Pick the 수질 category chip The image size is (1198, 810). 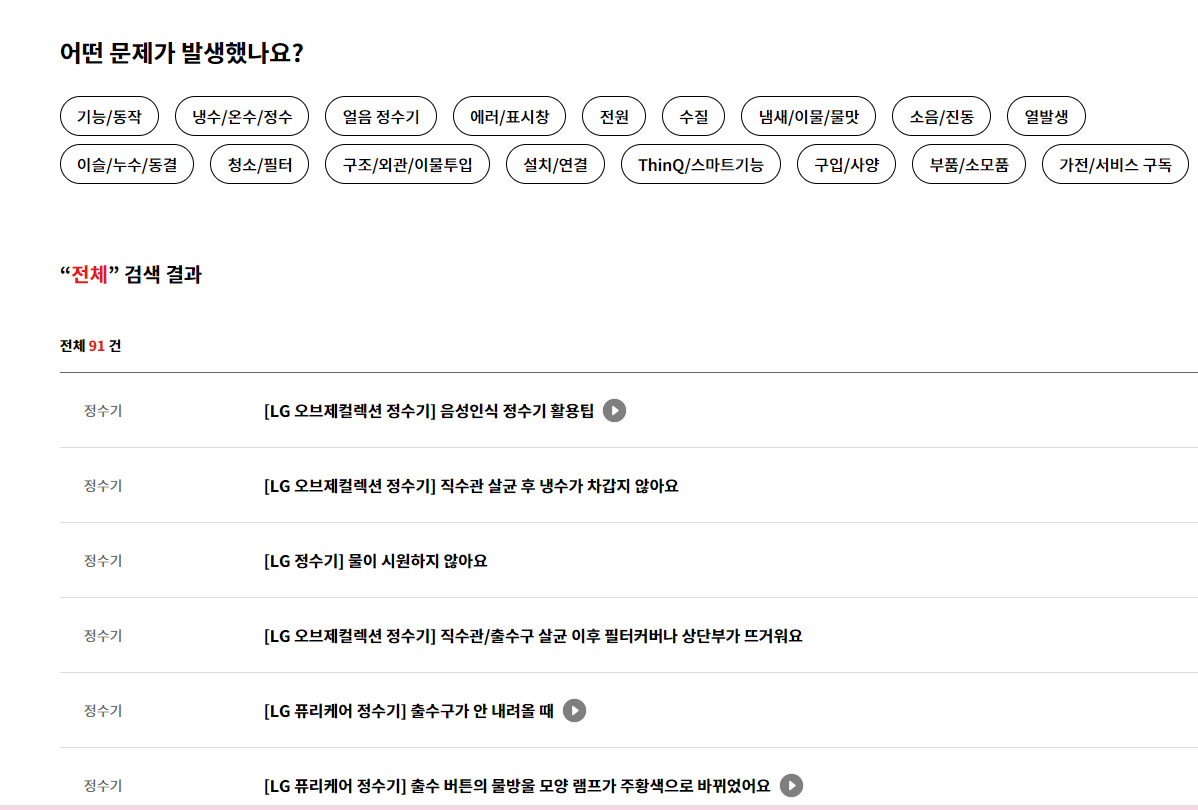pos(693,116)
